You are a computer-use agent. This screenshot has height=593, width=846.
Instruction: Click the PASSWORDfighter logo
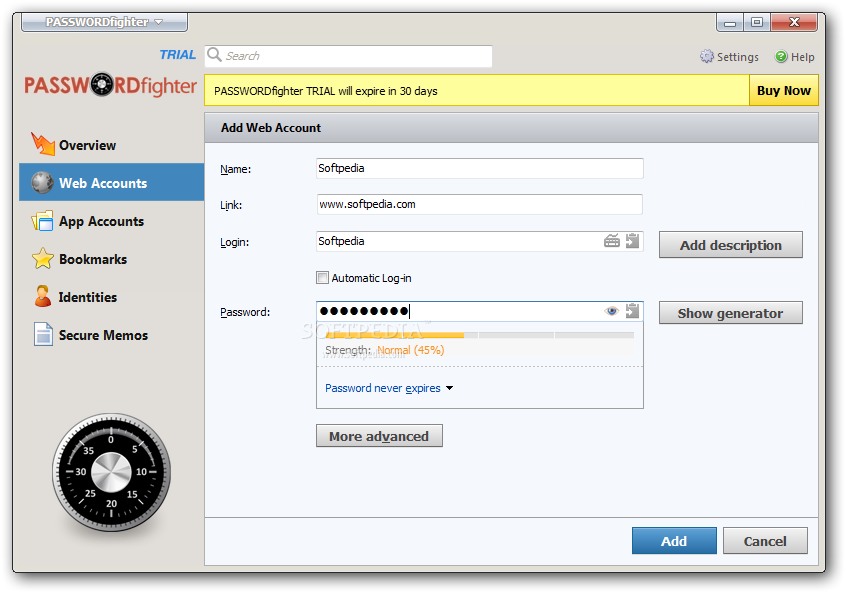111,85
